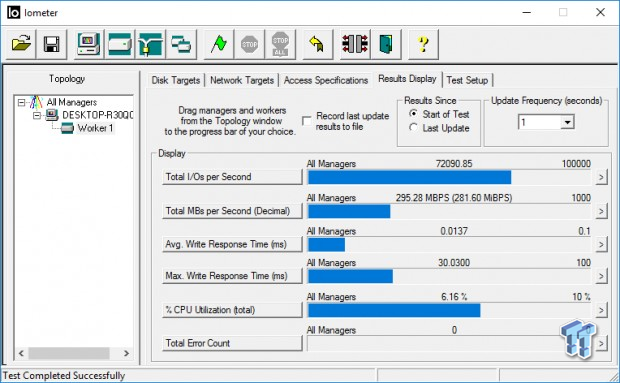Click Total I/Os per Second progress bar
The height and width of the screenshot is (383, 620).
tap(449, 177)
